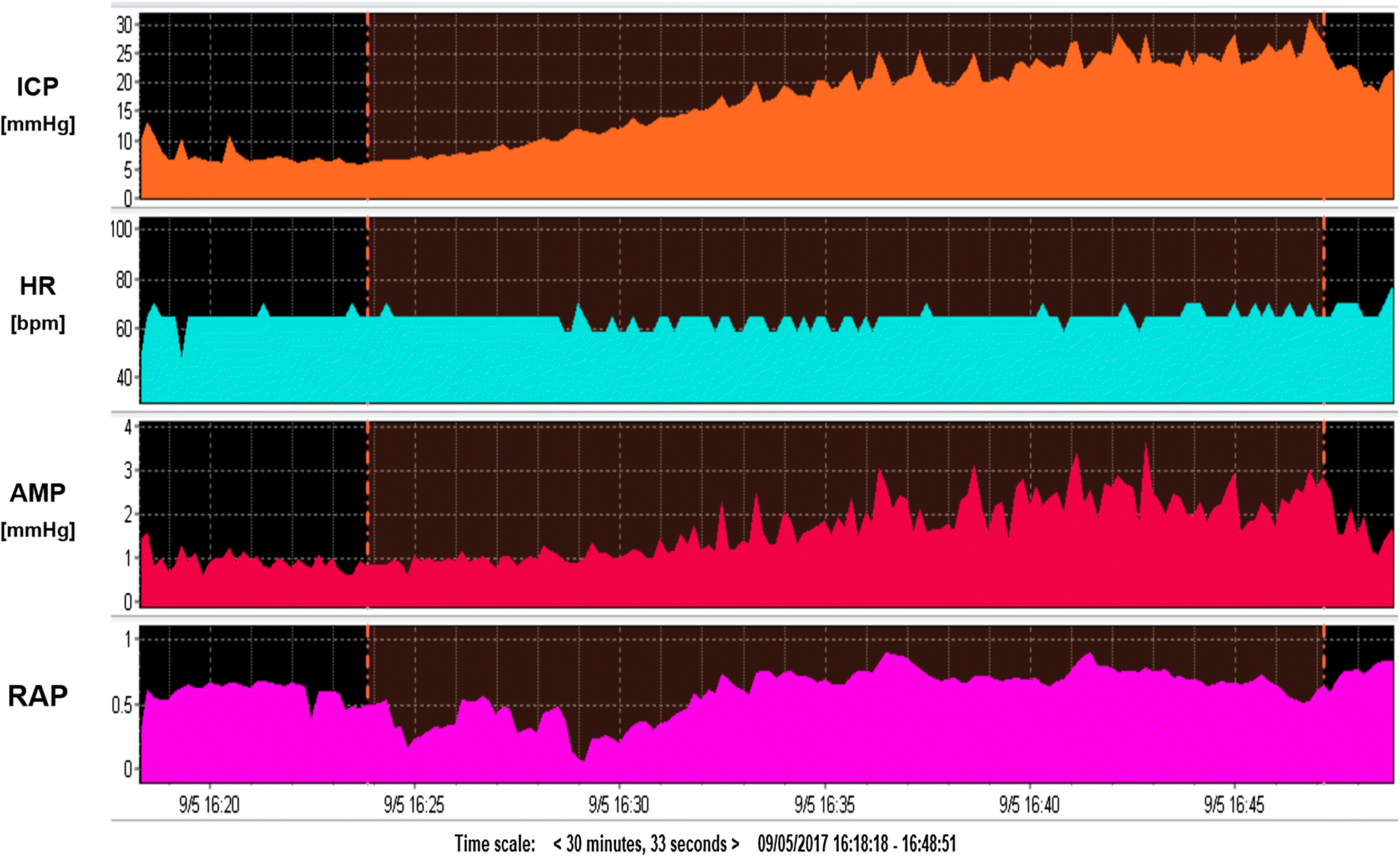Click the '9/5 16:40' time axis label
The width and height of the screenshot is (1400, 857).
[1029, 806]
